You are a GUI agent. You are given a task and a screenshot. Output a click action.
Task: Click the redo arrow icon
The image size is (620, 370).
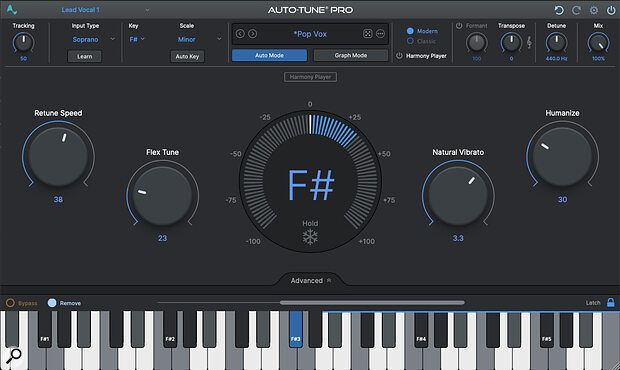tap(576, 10)
